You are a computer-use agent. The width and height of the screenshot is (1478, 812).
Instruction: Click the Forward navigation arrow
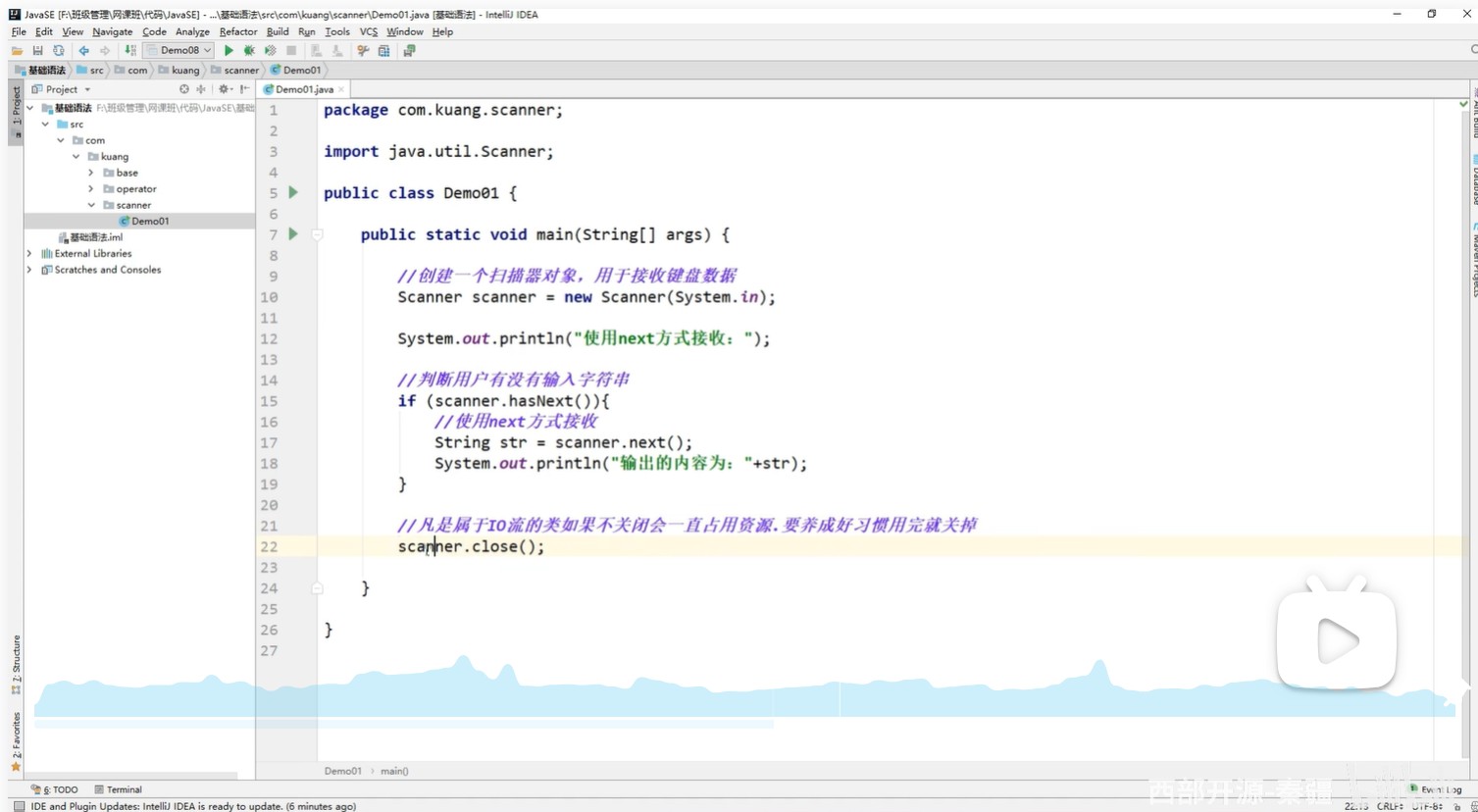pos(105,50)
